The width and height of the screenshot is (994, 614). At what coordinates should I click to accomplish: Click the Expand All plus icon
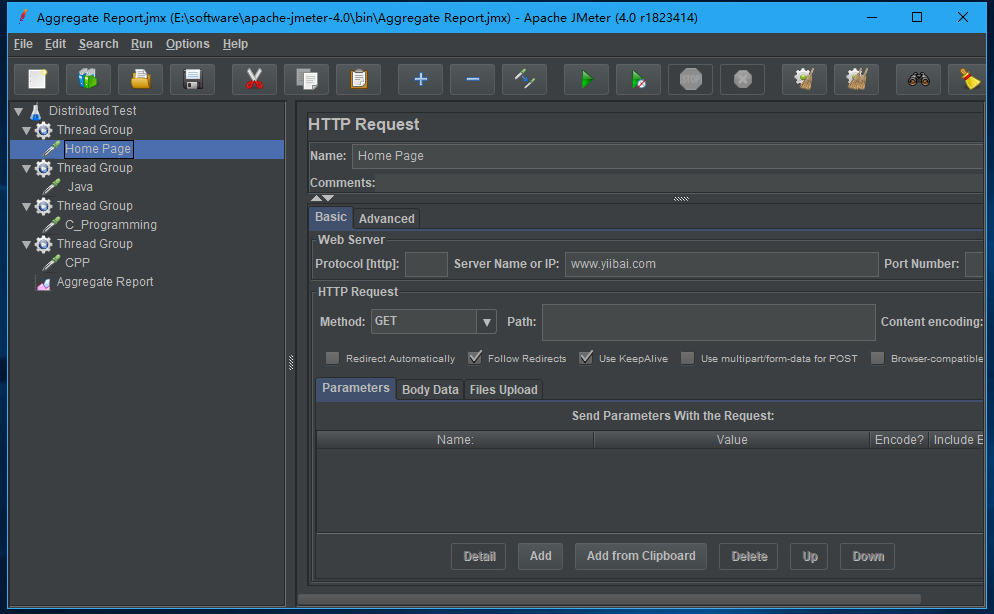[420, 79]
